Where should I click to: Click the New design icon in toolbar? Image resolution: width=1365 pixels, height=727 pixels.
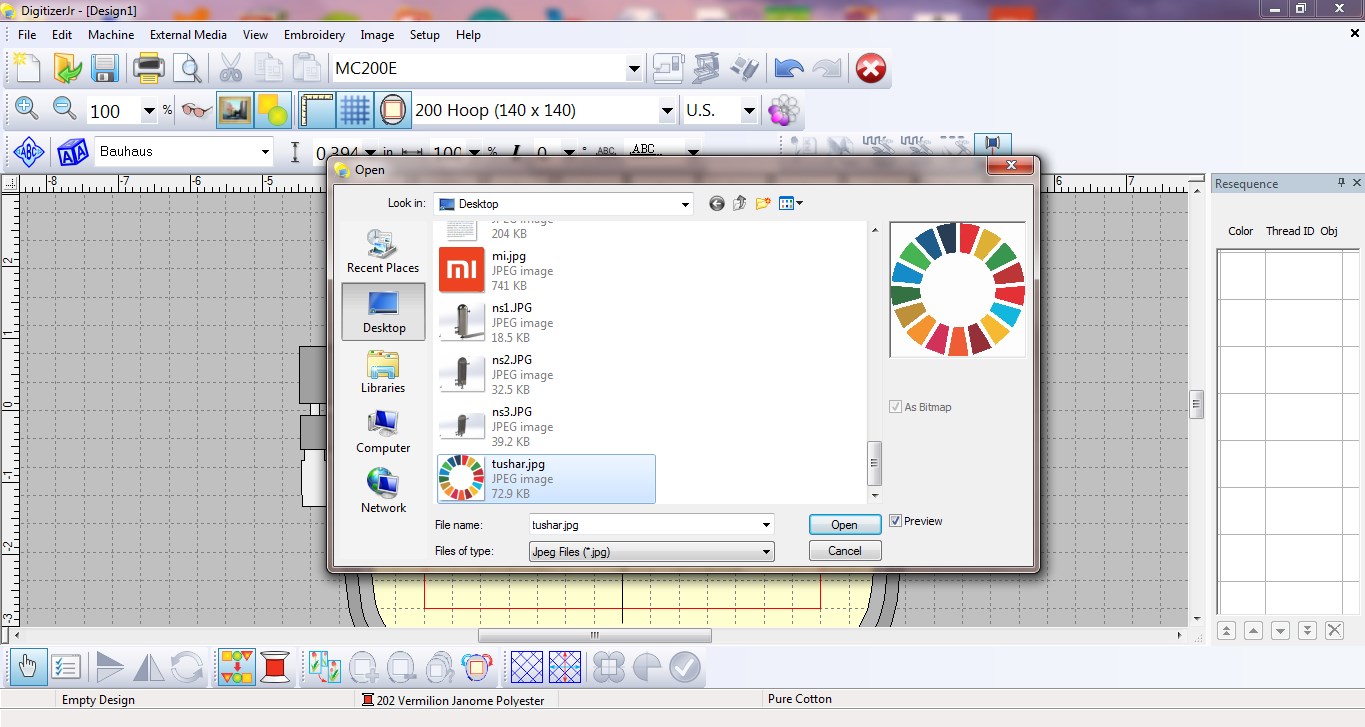tap(27, 68)
